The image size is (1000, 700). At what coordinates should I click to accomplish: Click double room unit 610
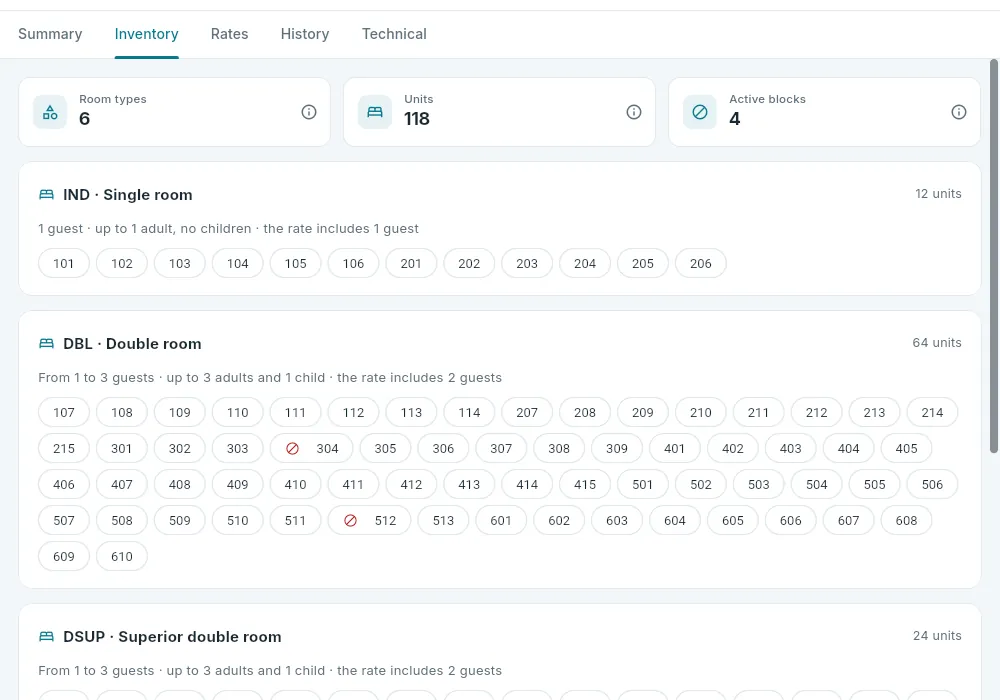(x=122, y=557)
